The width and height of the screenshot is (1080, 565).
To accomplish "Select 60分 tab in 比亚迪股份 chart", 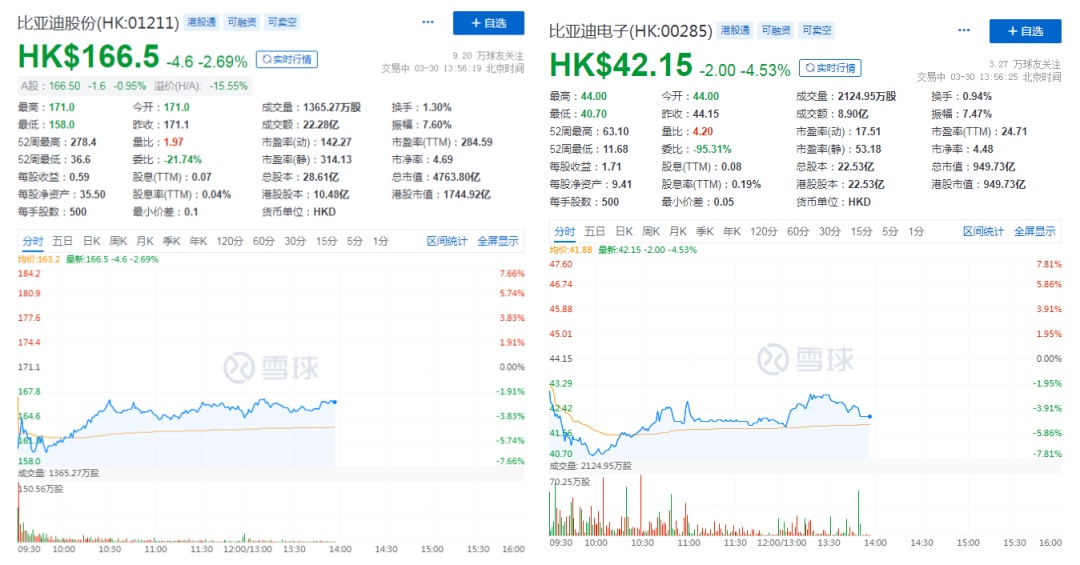I will pyautogui.click(x=263, y=241).
